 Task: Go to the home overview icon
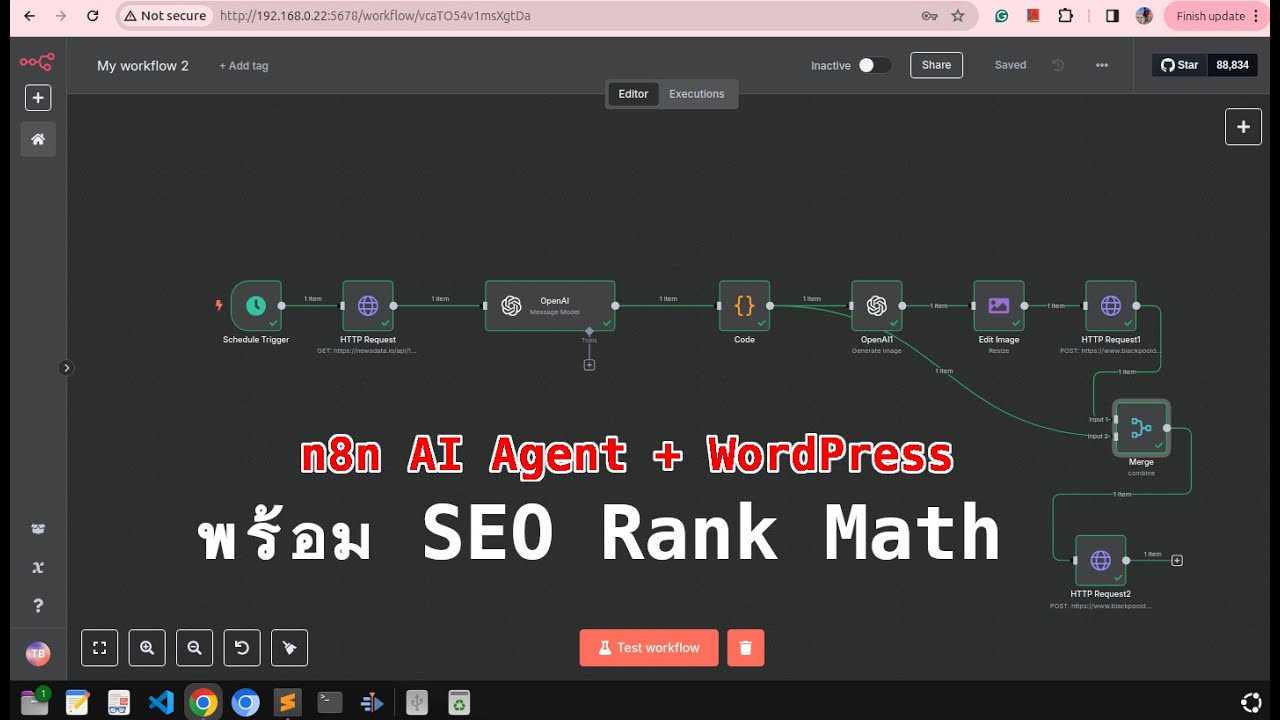38,139
